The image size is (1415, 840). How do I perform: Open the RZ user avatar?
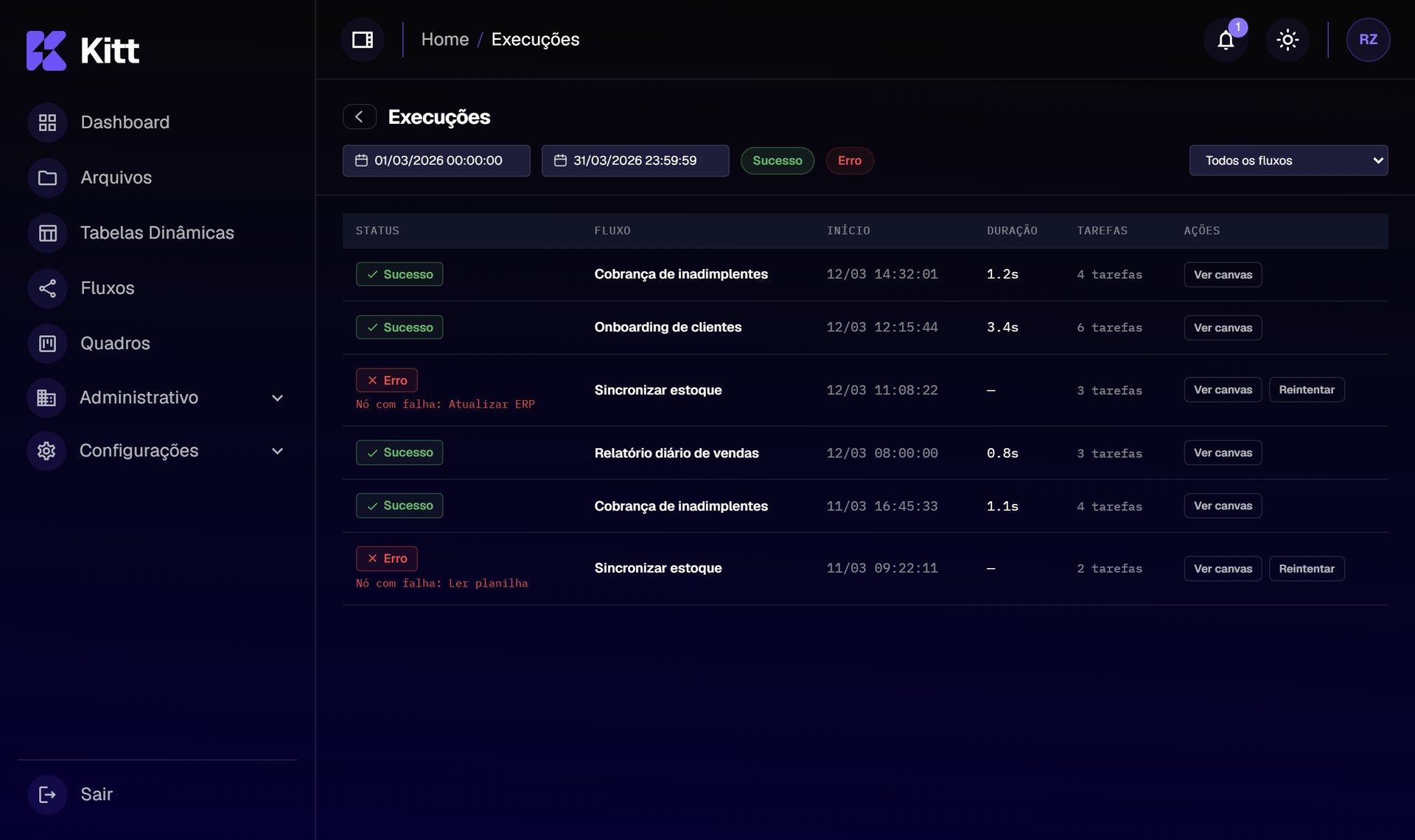(x=1369, y=40)
